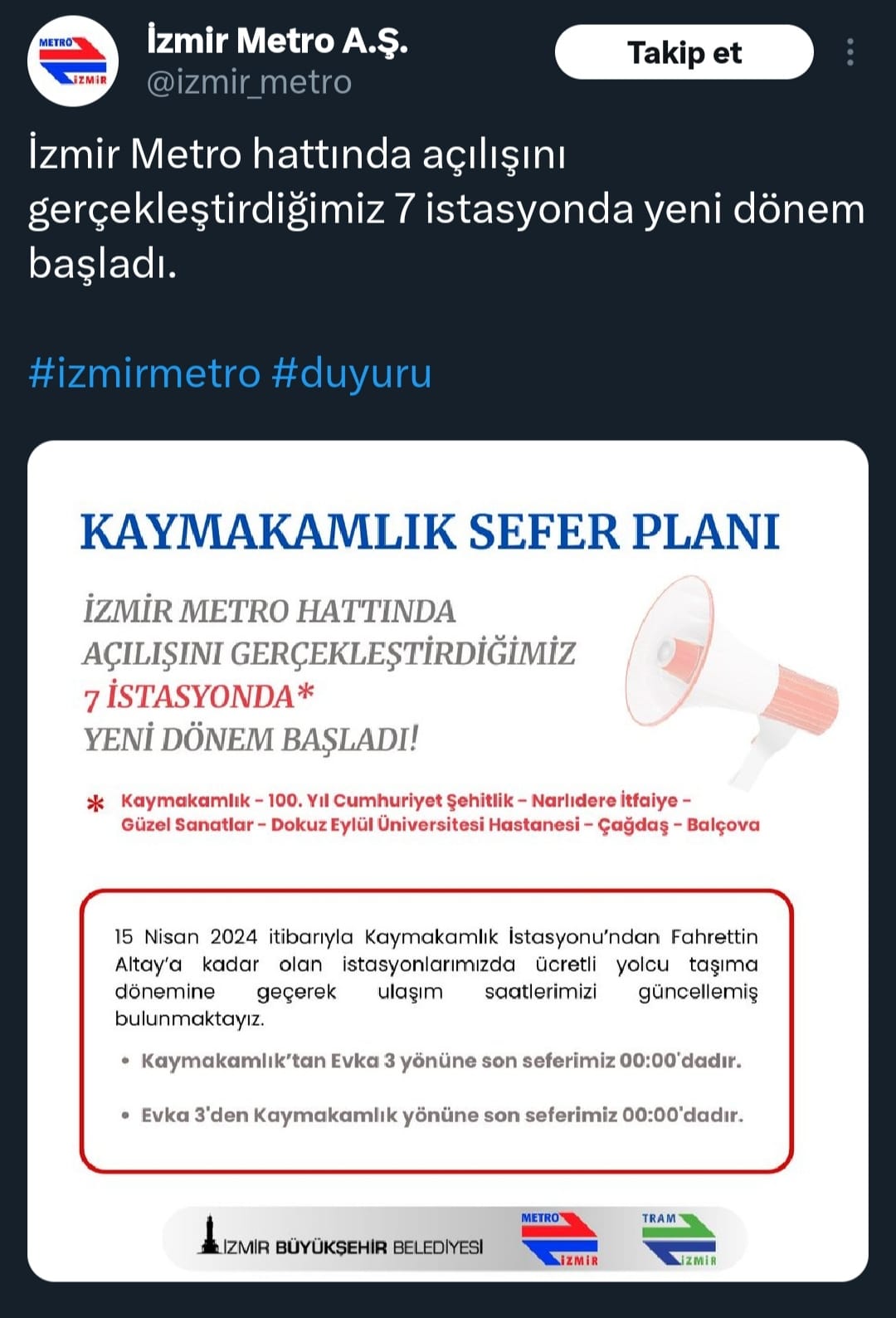Click the Metro İzmir logo at image bottom

559,1238
